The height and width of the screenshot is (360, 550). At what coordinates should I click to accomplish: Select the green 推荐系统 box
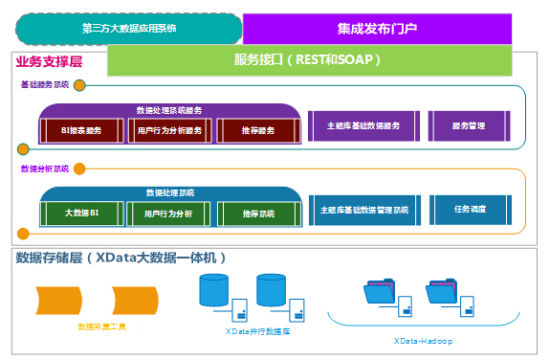[259, 213]
